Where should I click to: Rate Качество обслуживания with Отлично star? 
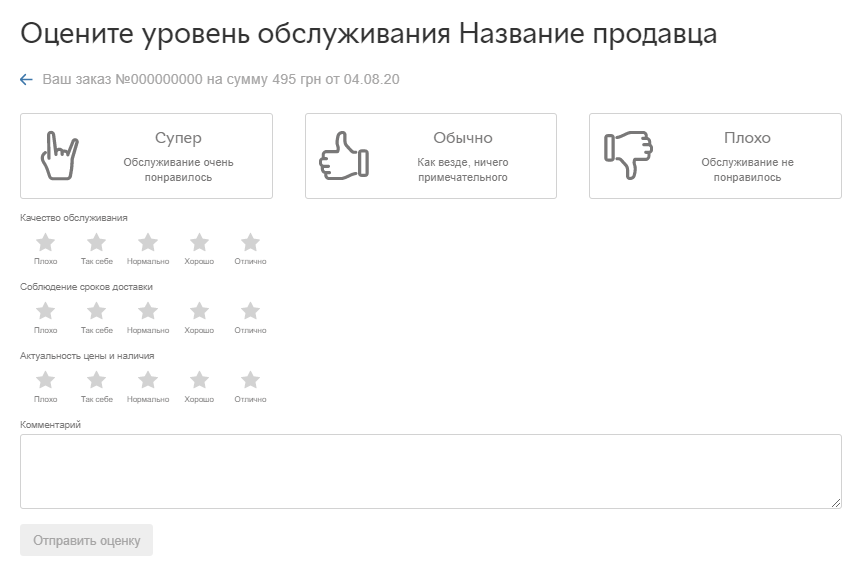click(x=250, y=242)
